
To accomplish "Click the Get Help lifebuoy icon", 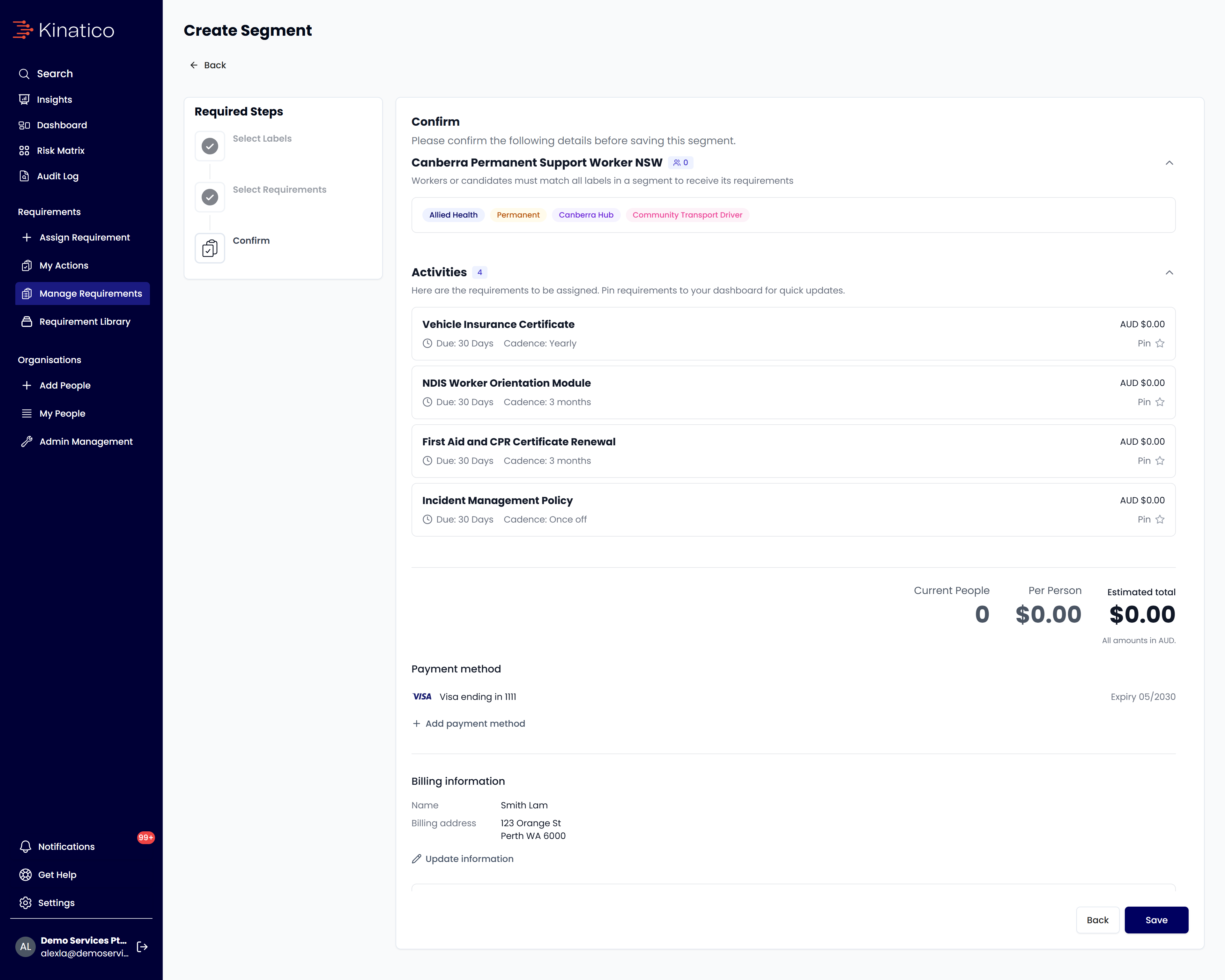I will click(25, 875).
